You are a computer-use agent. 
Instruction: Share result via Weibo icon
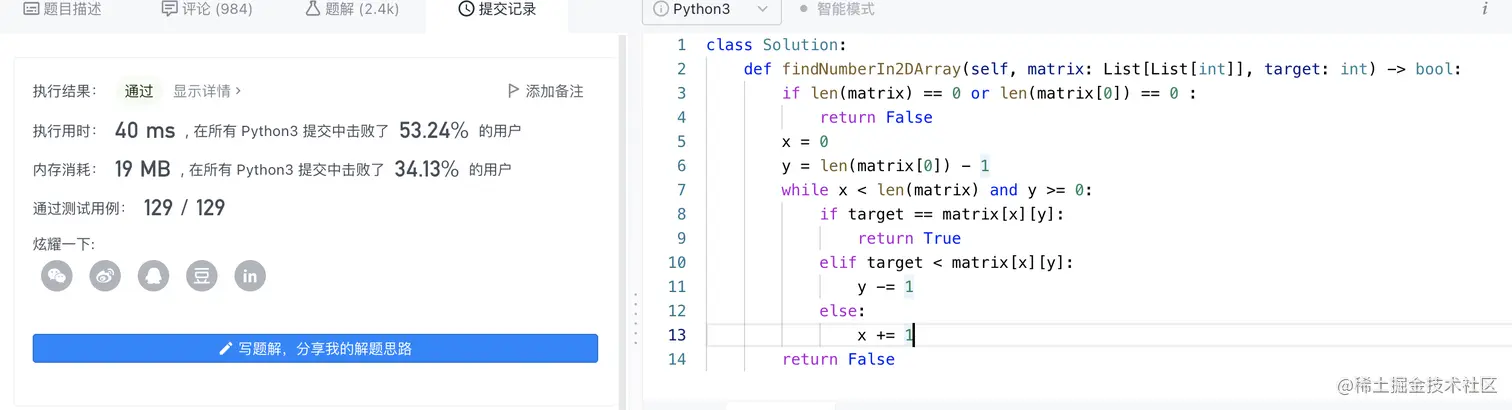pyautogui.click(x=105, y=276)
